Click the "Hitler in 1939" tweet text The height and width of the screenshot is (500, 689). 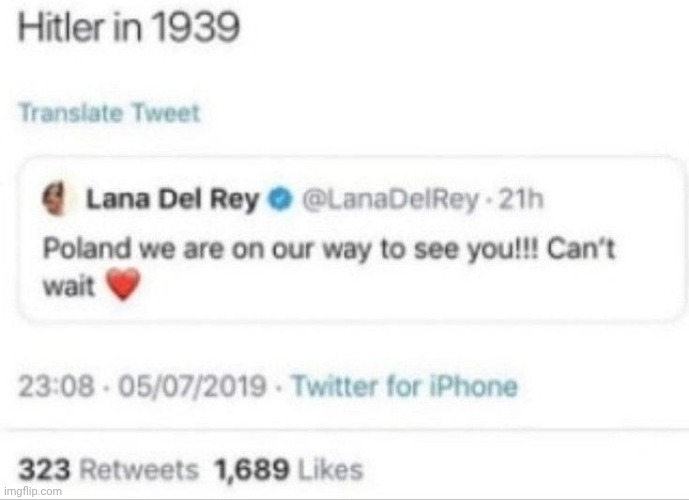(129, 27)
